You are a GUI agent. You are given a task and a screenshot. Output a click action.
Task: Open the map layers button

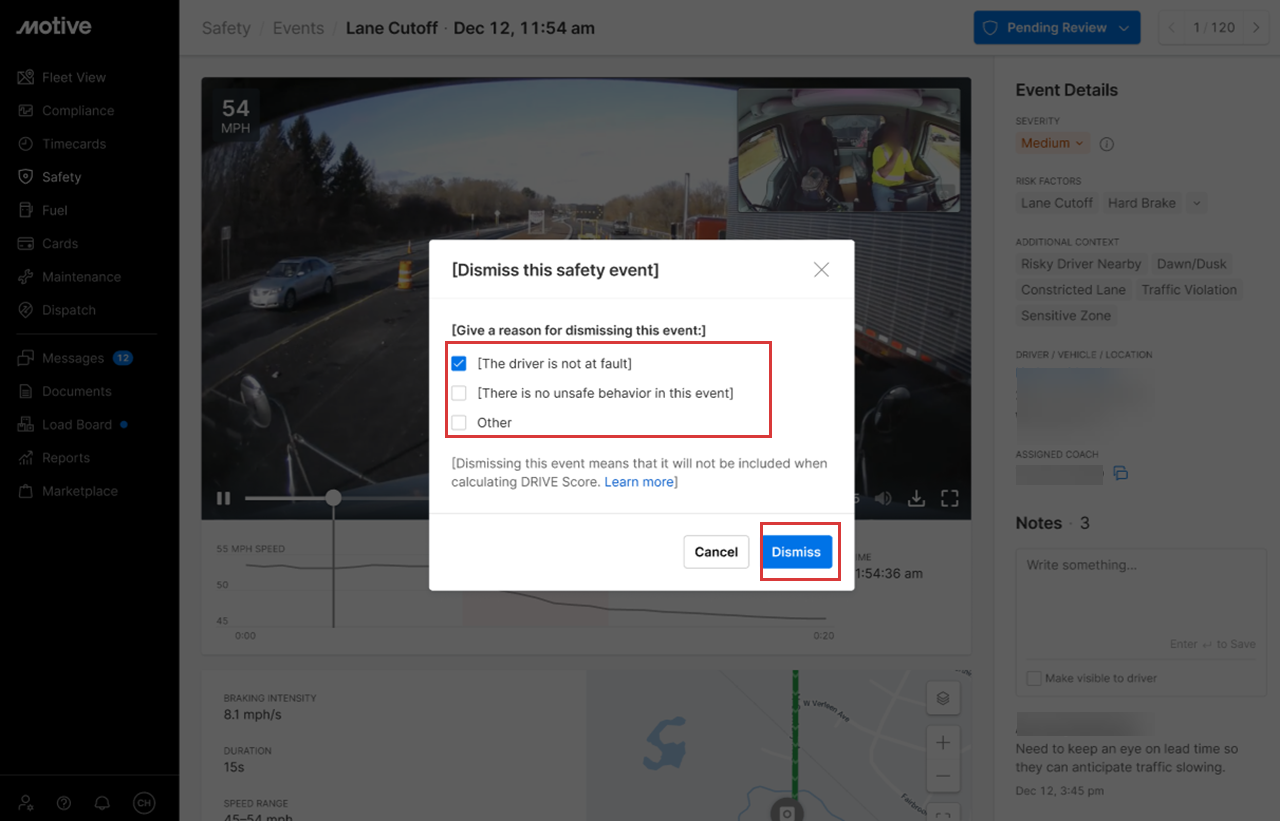click(943, 698)
